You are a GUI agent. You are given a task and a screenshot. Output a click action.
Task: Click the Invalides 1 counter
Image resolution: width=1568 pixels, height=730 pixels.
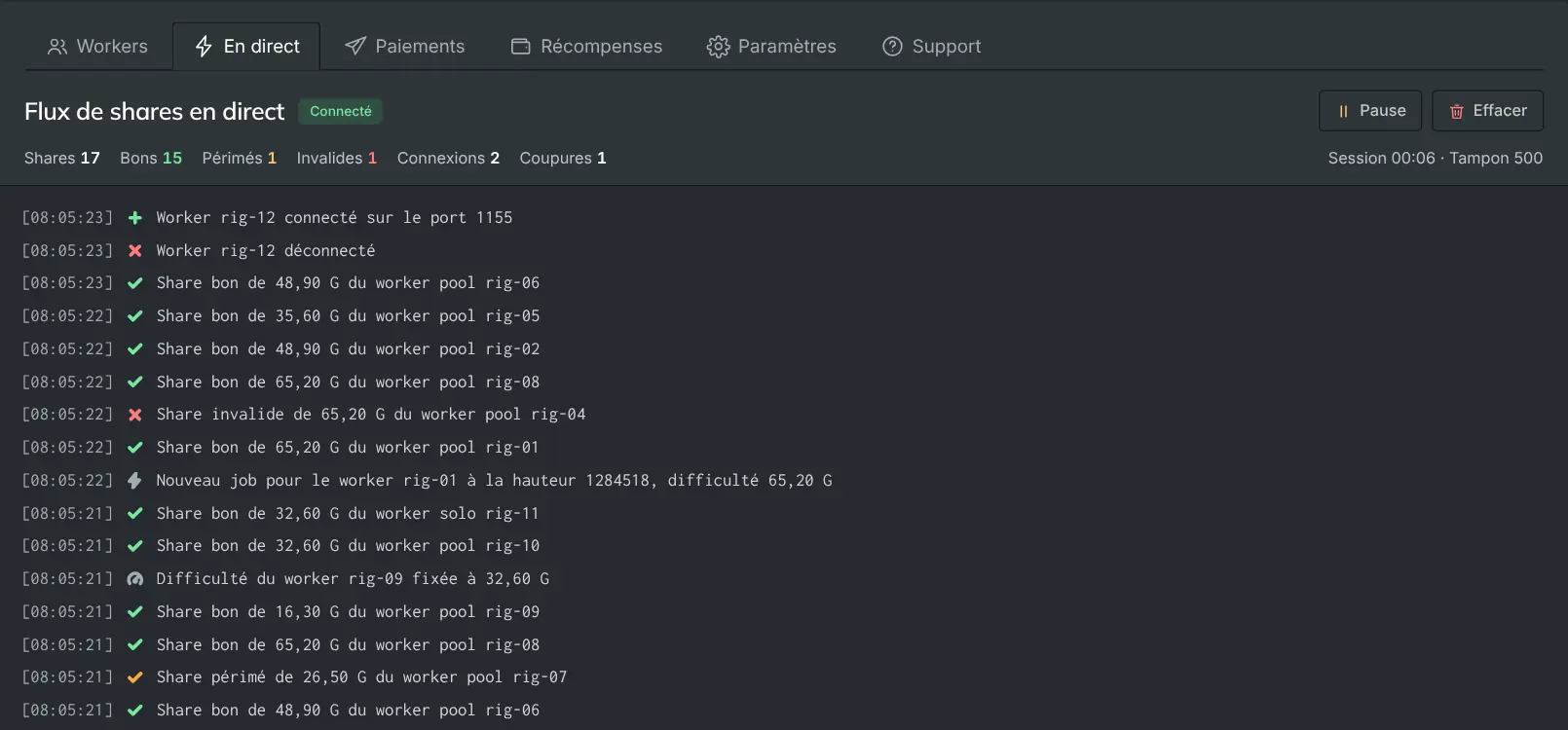(337, 158)
